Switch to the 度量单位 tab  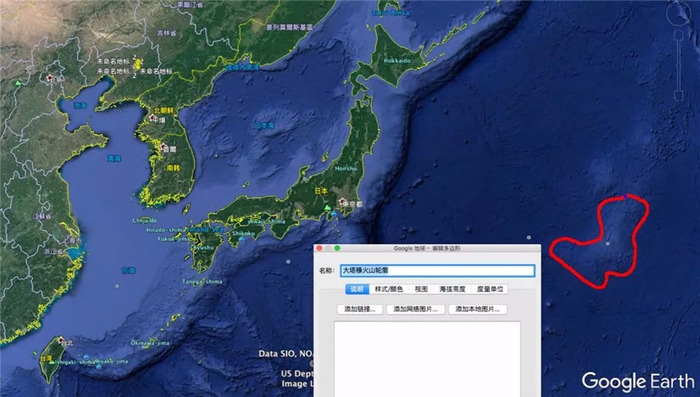[490, 289]
